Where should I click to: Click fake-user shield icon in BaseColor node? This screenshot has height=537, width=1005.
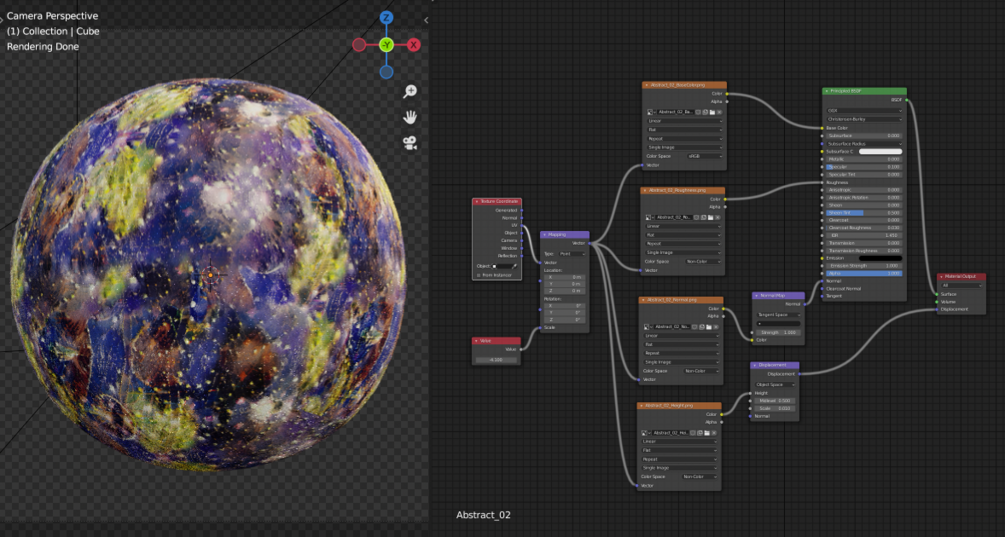pyautogui.click(x=698, y=112)
